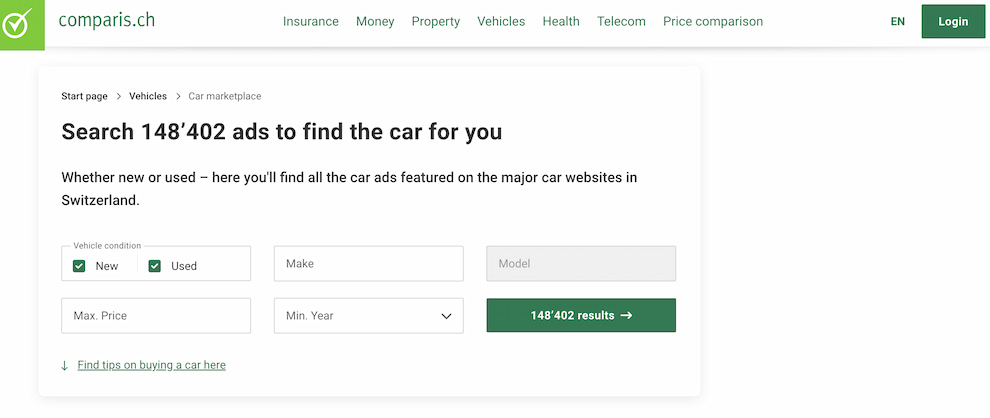The width and height of the screenshot is (990, 418).
Task: Focus the Max. Price input field
Action: [155, 316]
